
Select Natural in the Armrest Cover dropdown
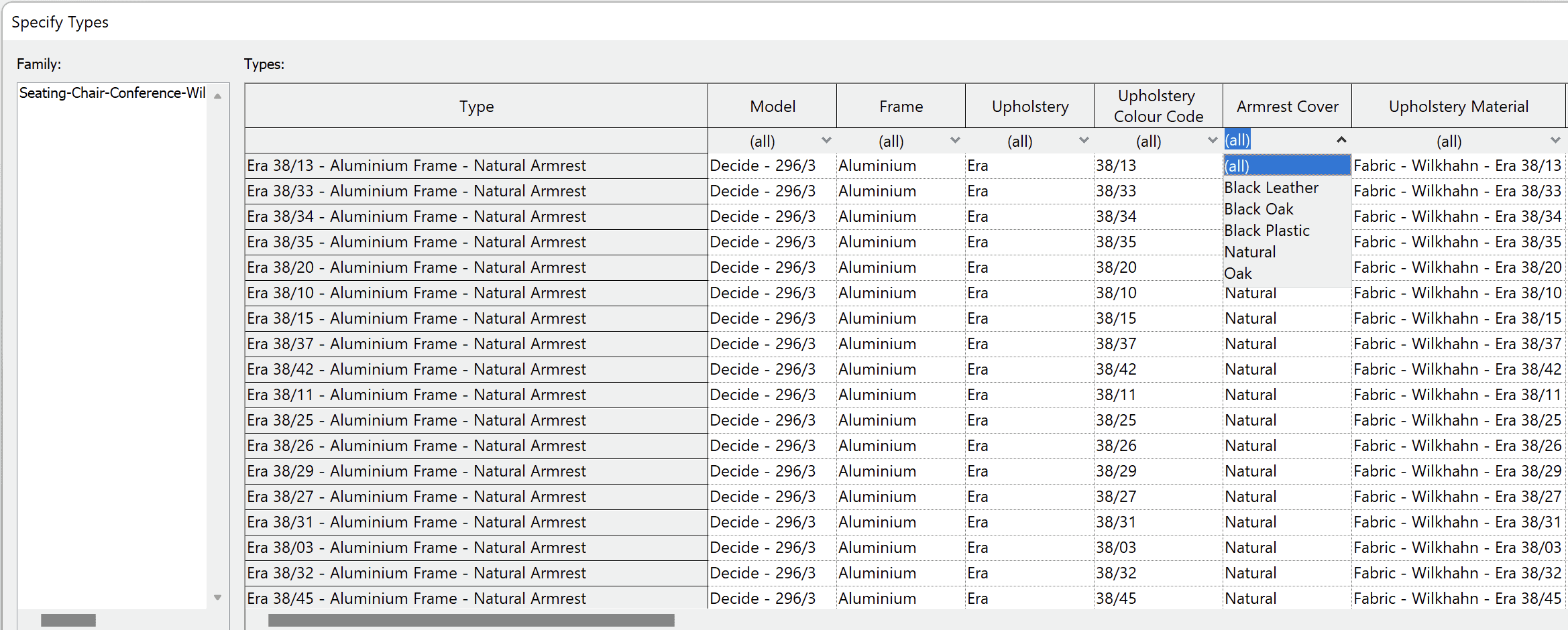[1249, 251]
